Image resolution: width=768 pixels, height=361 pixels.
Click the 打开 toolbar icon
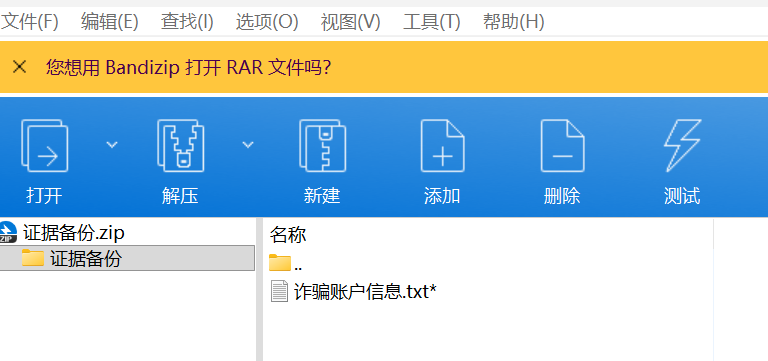click(45, 145)
